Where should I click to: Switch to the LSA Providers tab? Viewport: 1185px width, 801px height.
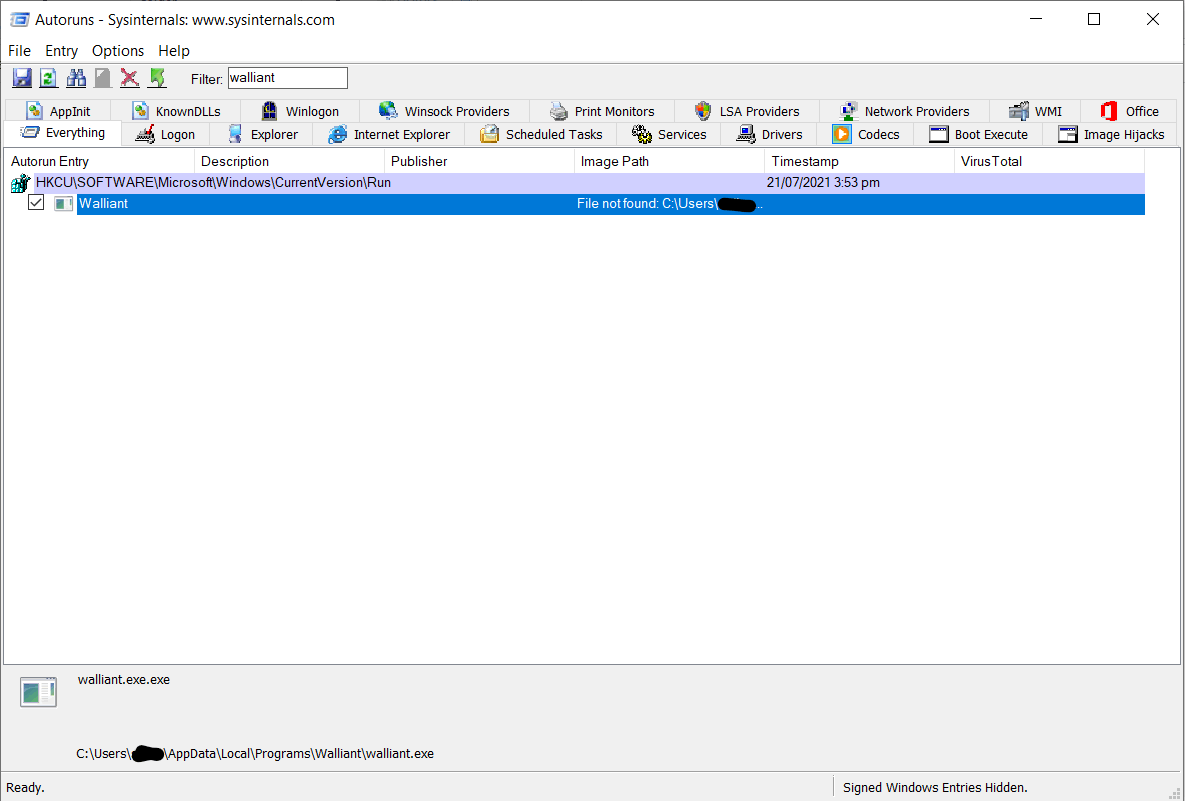pos(747,111)
